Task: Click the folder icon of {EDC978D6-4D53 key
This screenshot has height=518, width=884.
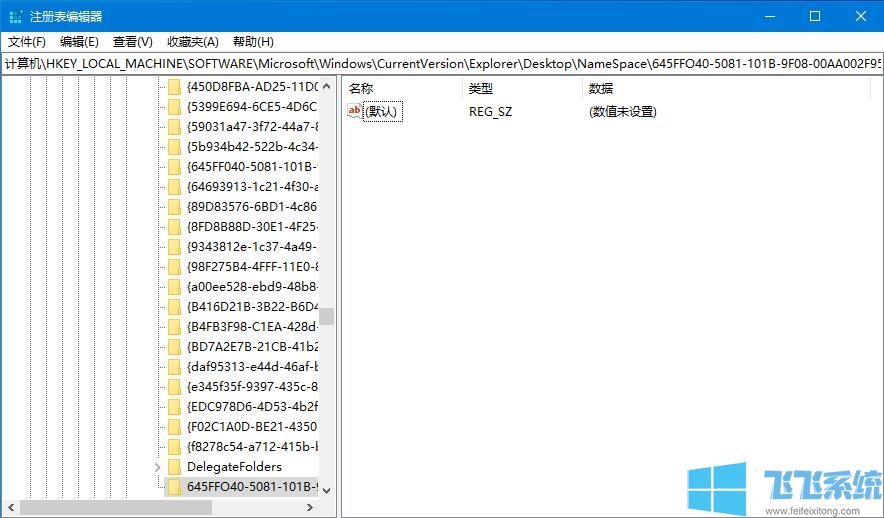Action: (x=174, y=407)
